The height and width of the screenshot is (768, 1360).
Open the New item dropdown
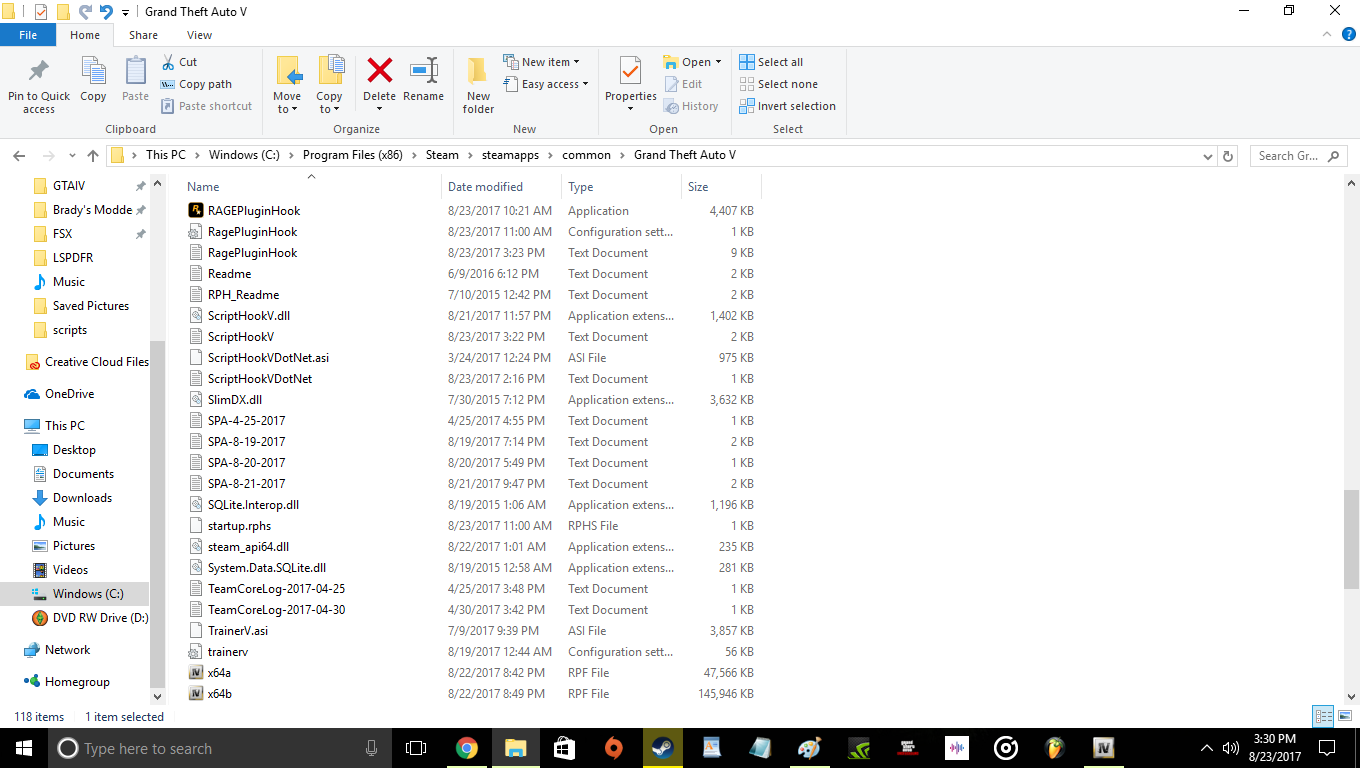coord(541,62)
